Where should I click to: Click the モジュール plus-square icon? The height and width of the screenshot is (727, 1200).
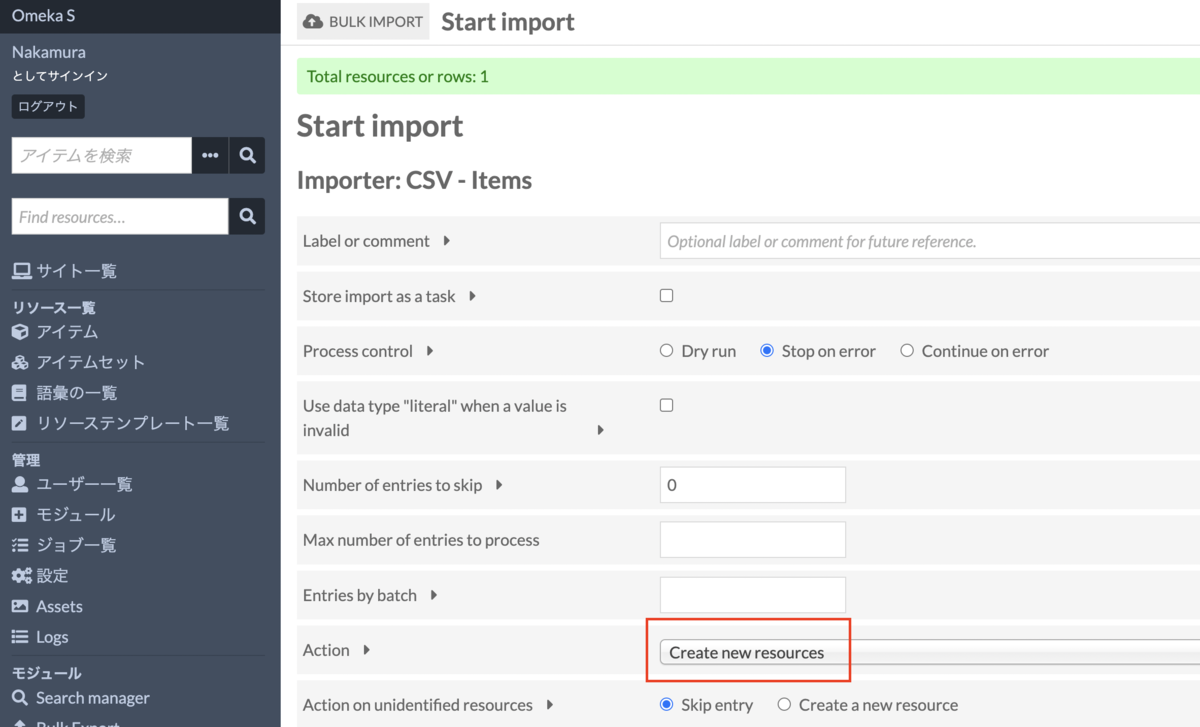coord(20,515)
